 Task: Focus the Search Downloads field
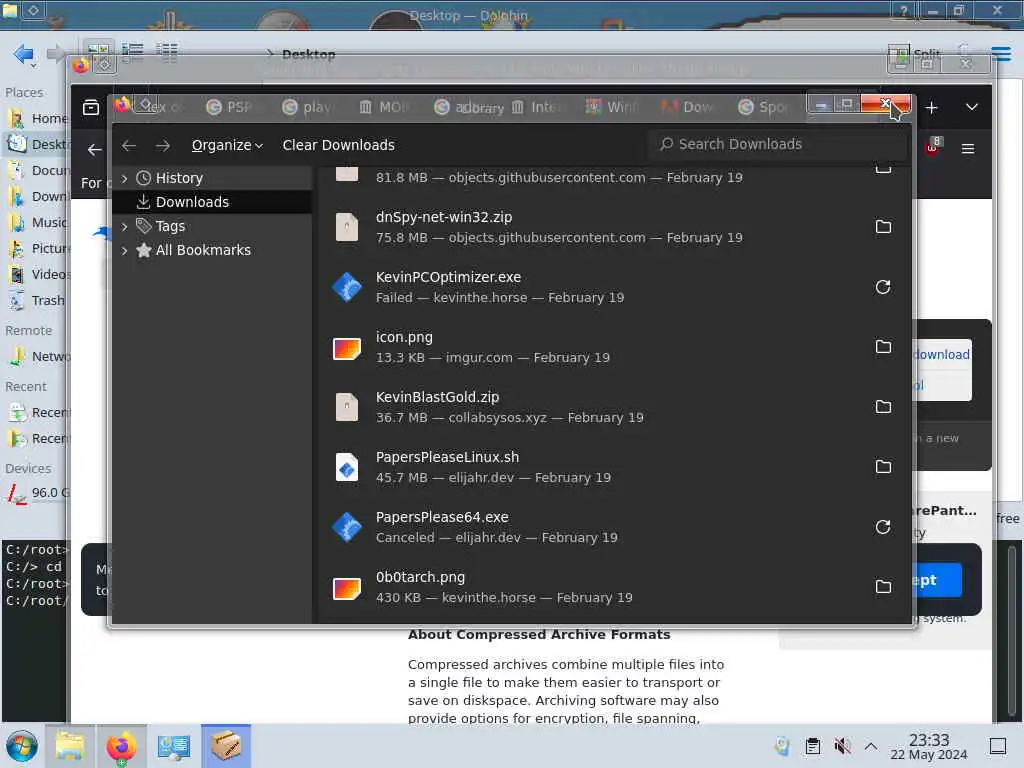(x=777, y=144)
